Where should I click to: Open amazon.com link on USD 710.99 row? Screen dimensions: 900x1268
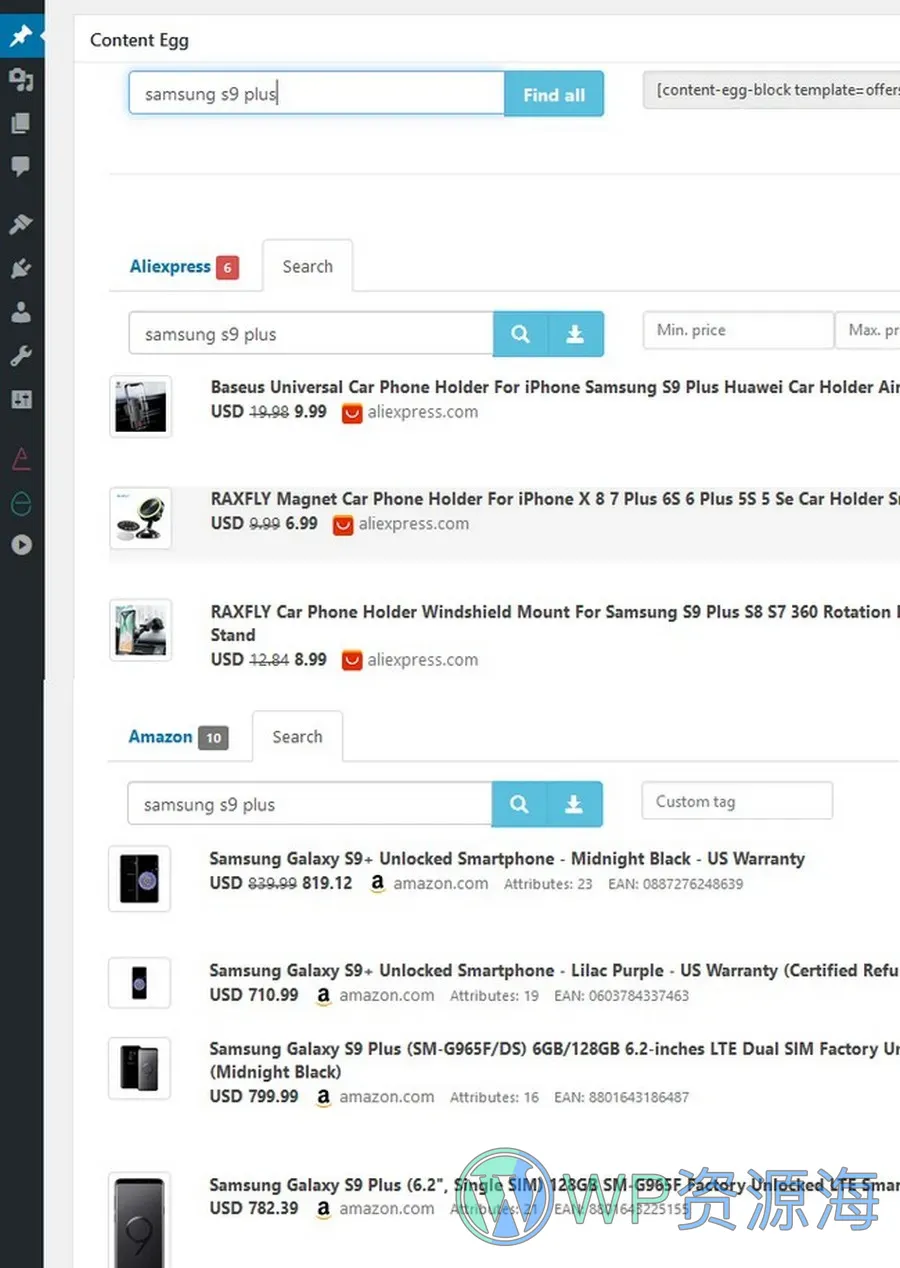point(387,996)
